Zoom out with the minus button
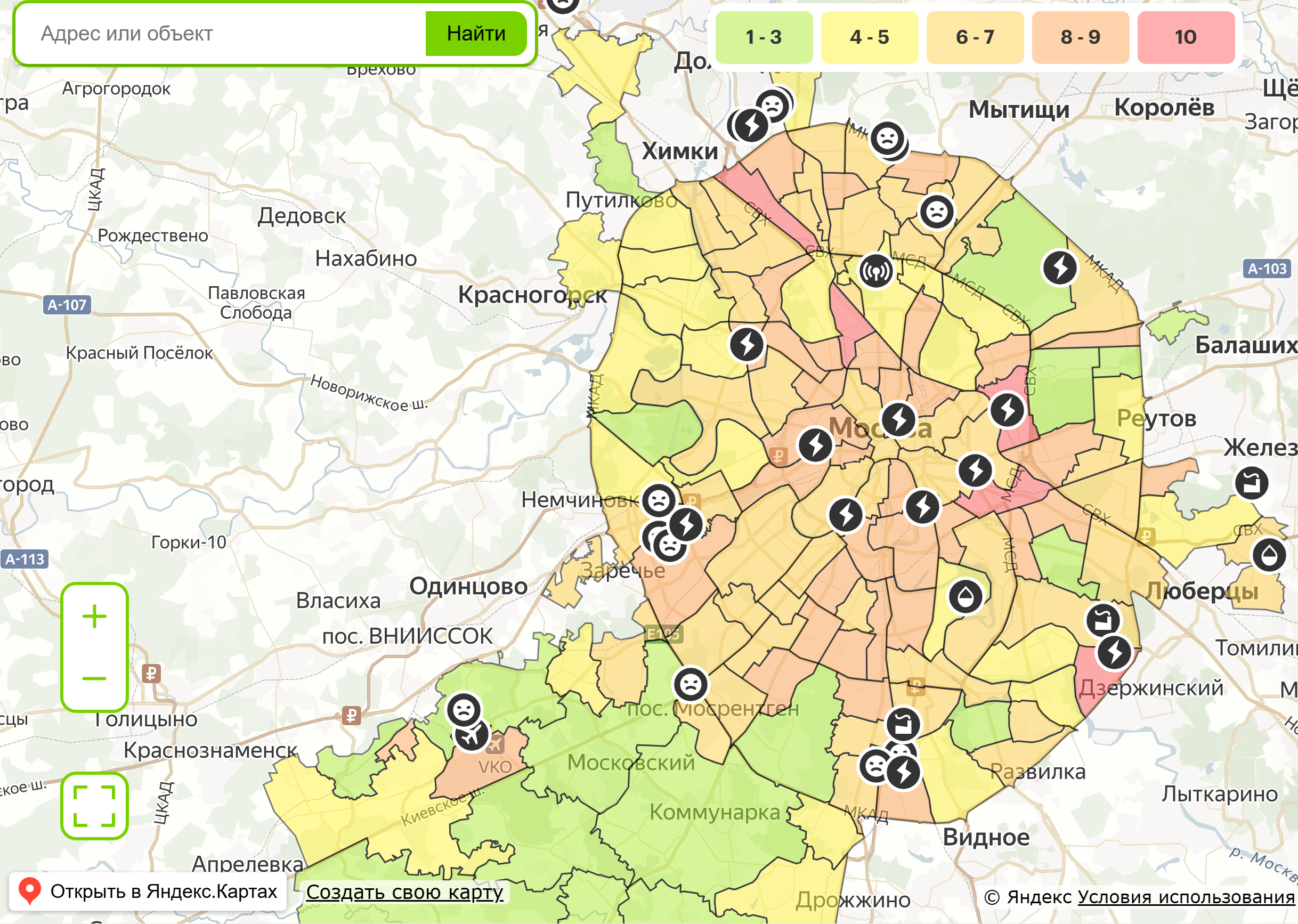The height and width of the screenshot is (924, 1298). pyautogui.click(x=94, y=678)
